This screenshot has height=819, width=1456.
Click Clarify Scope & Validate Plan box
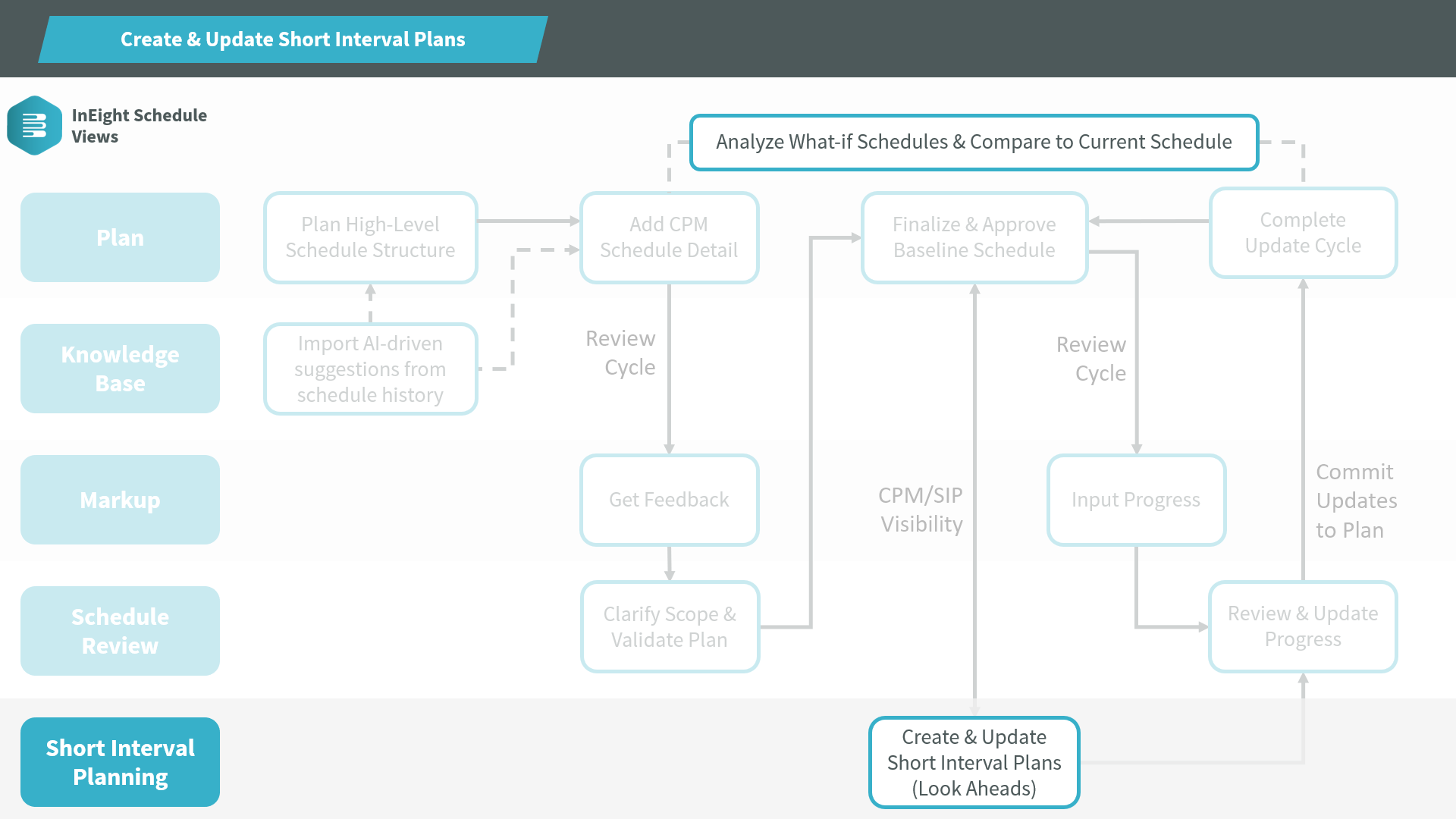669,627
